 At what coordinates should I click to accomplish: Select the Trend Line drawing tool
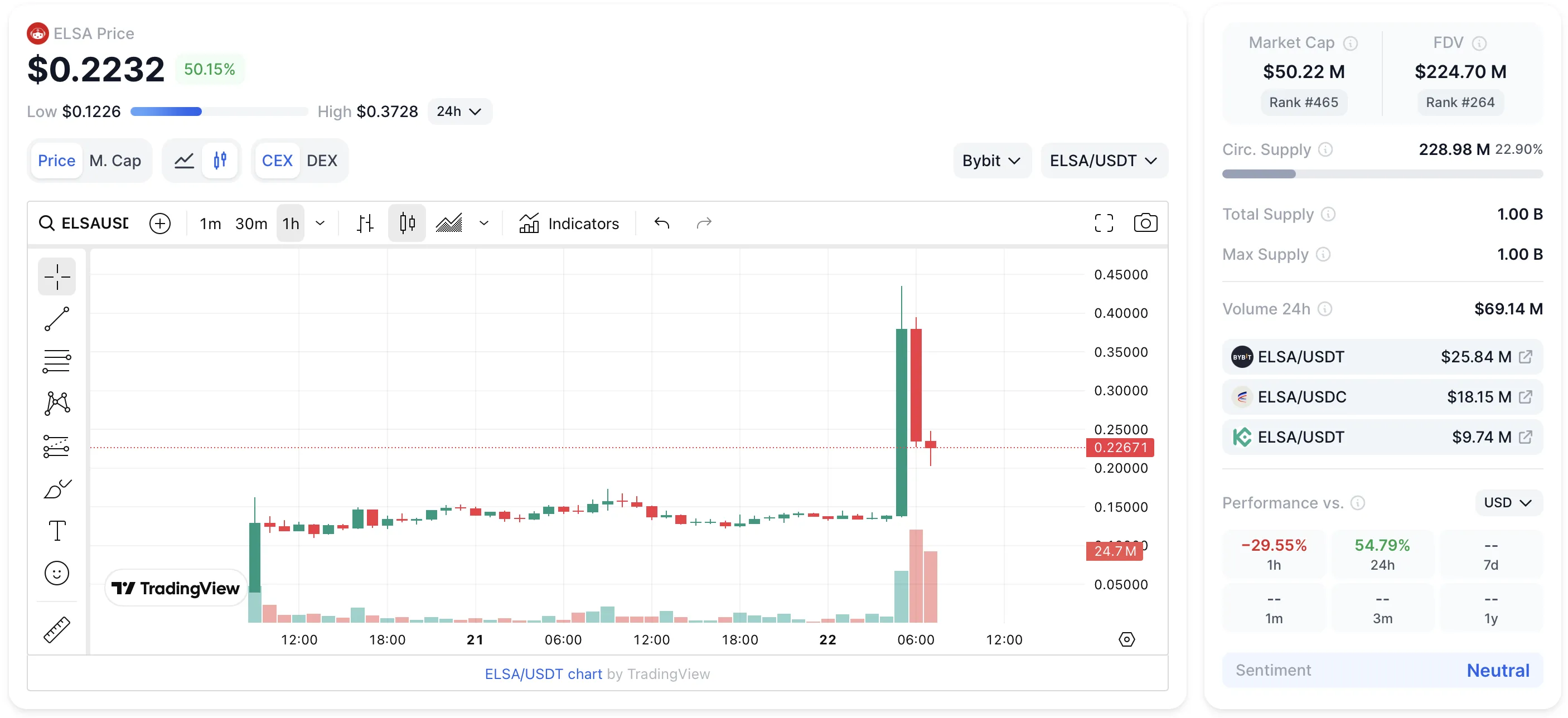(x=57, y=319)
